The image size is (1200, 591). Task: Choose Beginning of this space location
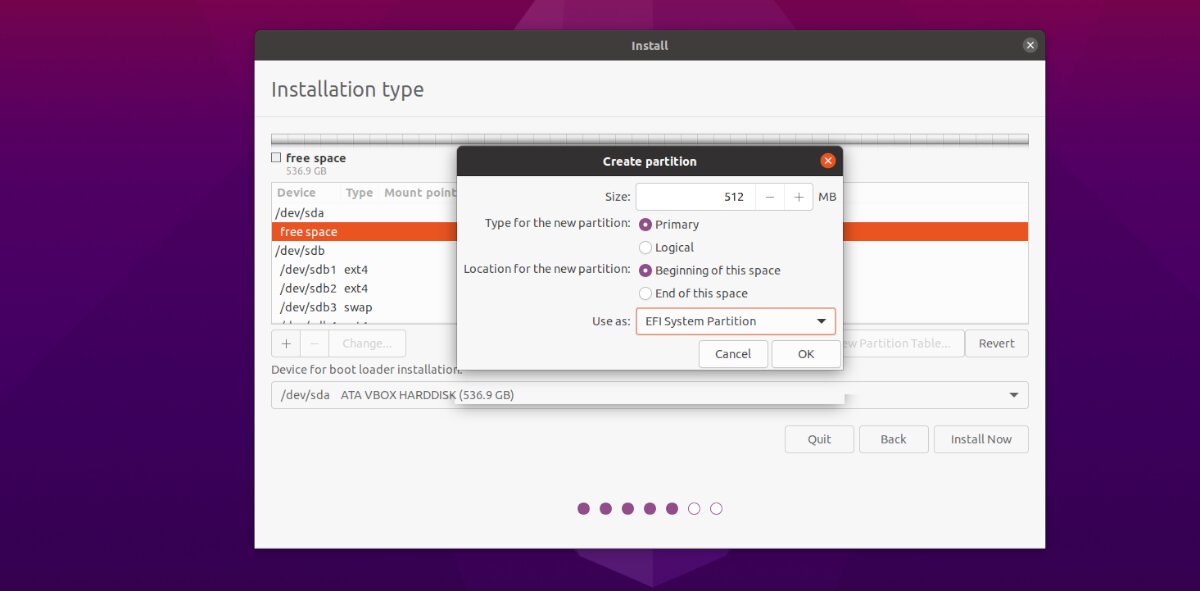[x=645, y=271]
